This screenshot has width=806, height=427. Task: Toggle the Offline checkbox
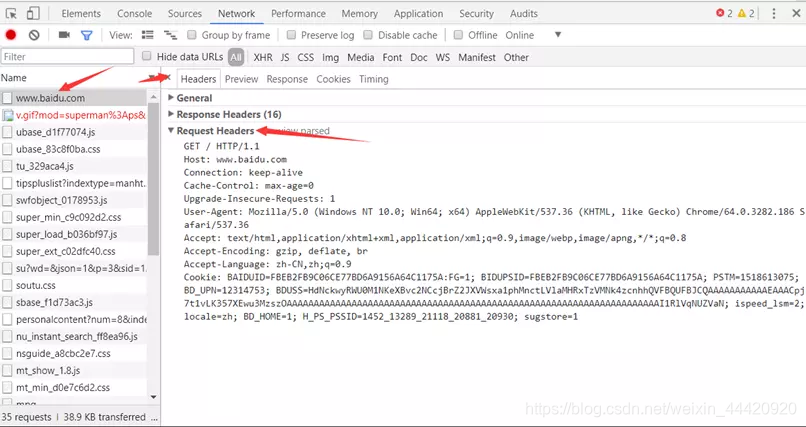pyautogui.click(x=458, y=35)
